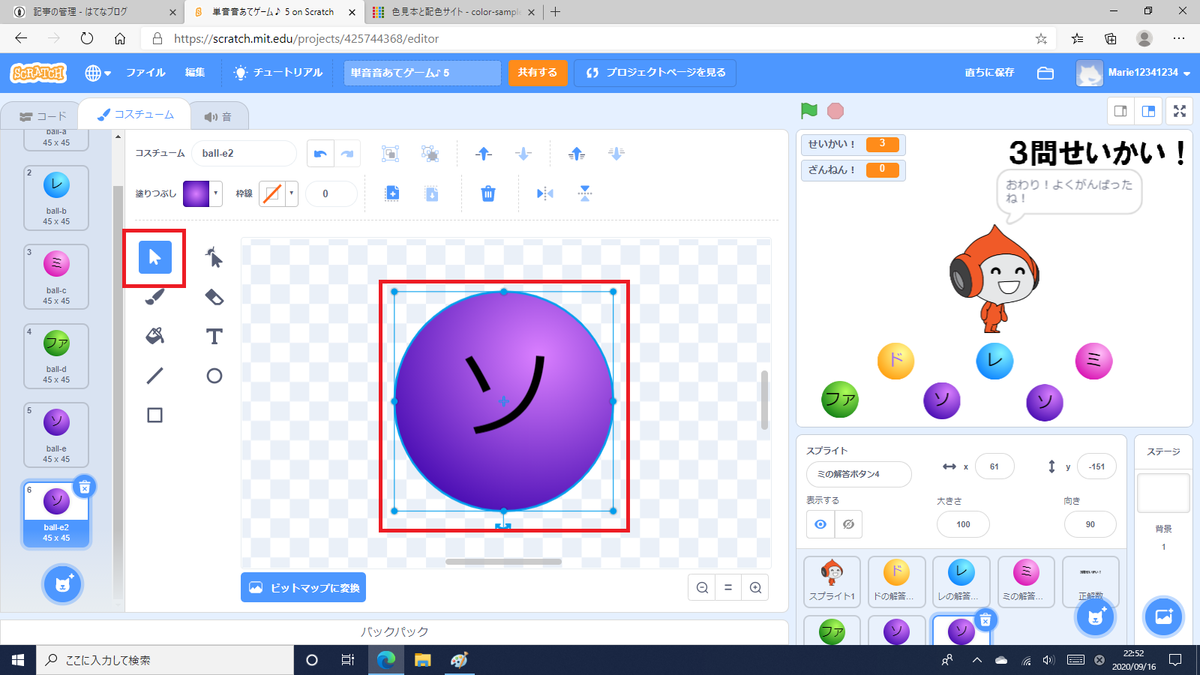Start project with green flag
Image resolution: width=1200 pixels, height=675 pixels.
(x=810, y=111)
